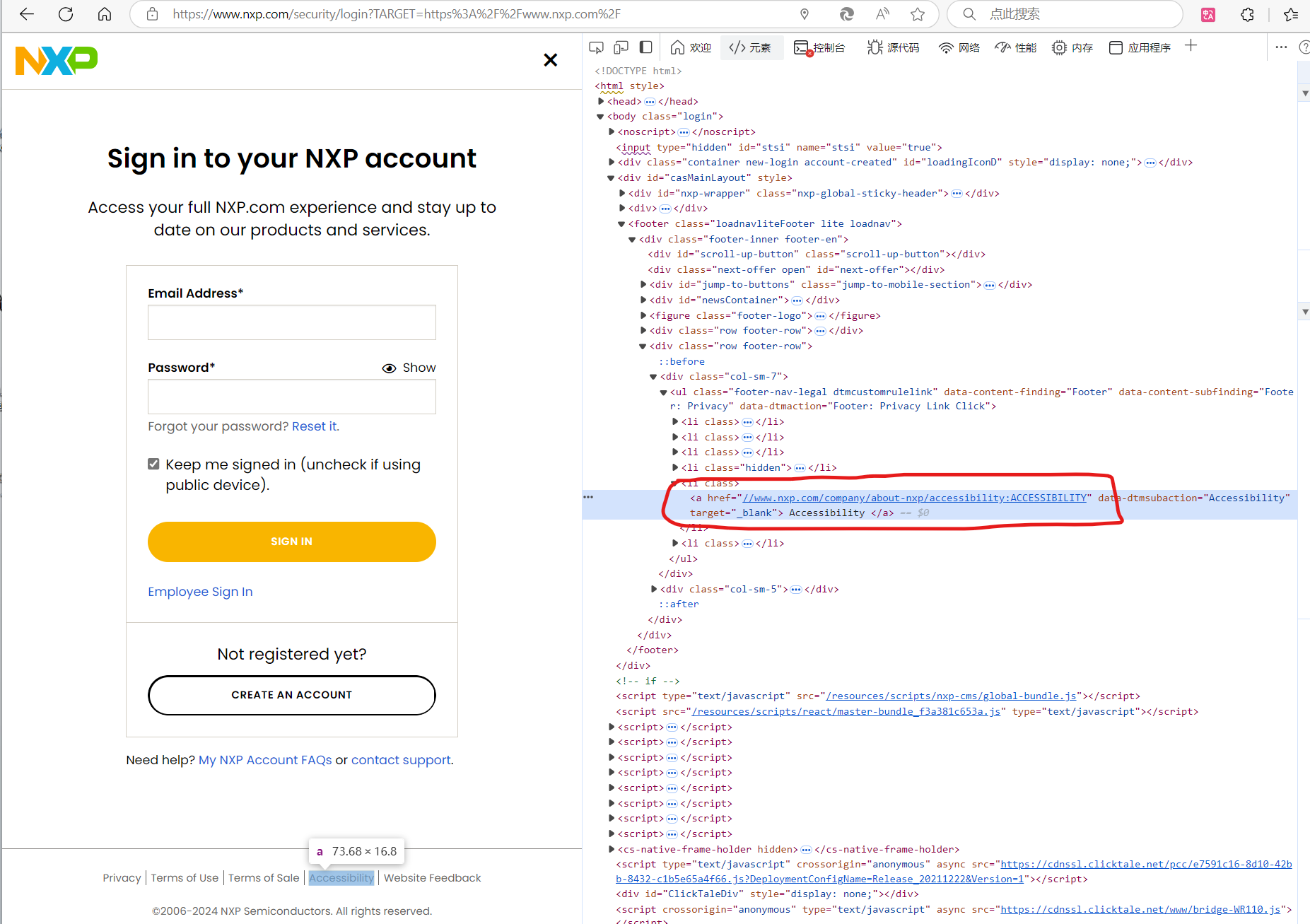Switch to the 网络 network tab
The image size is (1310, 924).
pos(959,47)
